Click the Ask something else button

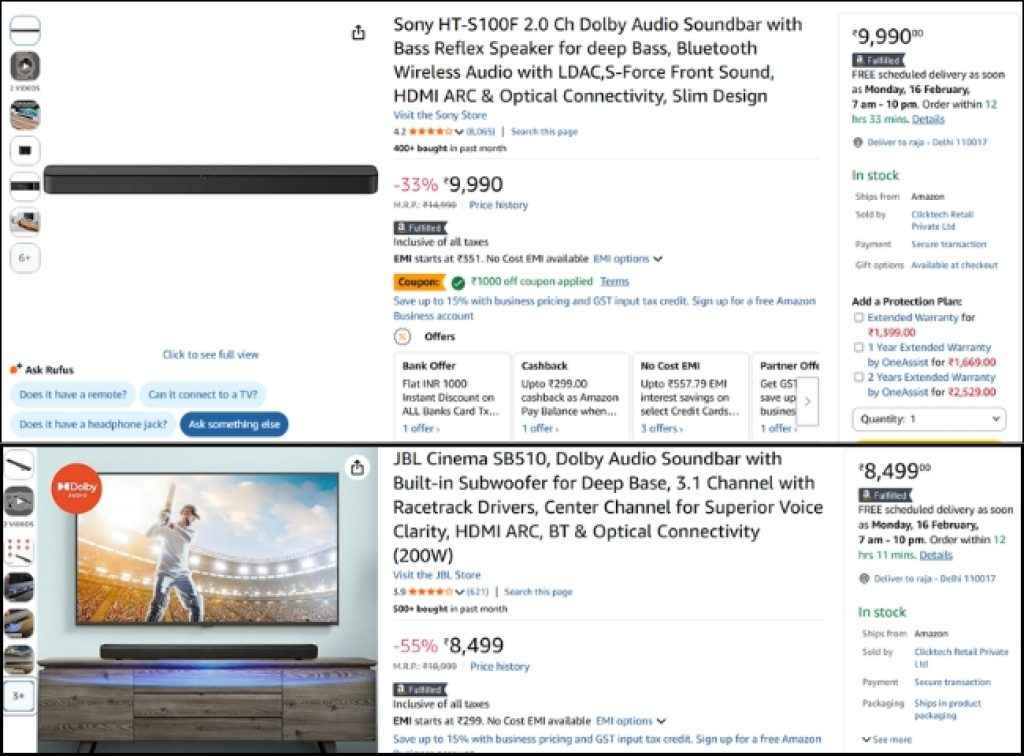point(234,424)
